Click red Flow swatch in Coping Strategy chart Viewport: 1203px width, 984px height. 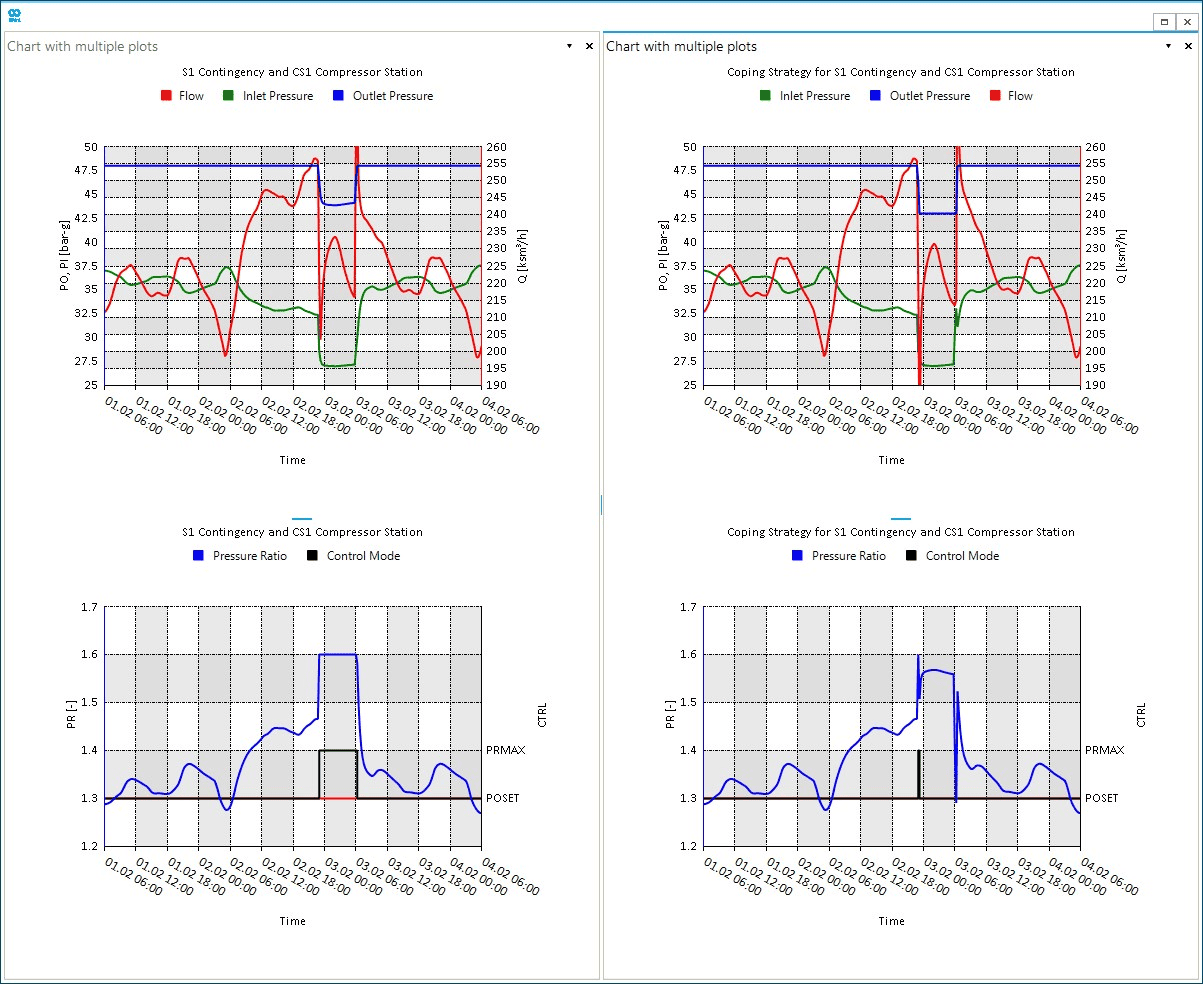click(994, 96)
